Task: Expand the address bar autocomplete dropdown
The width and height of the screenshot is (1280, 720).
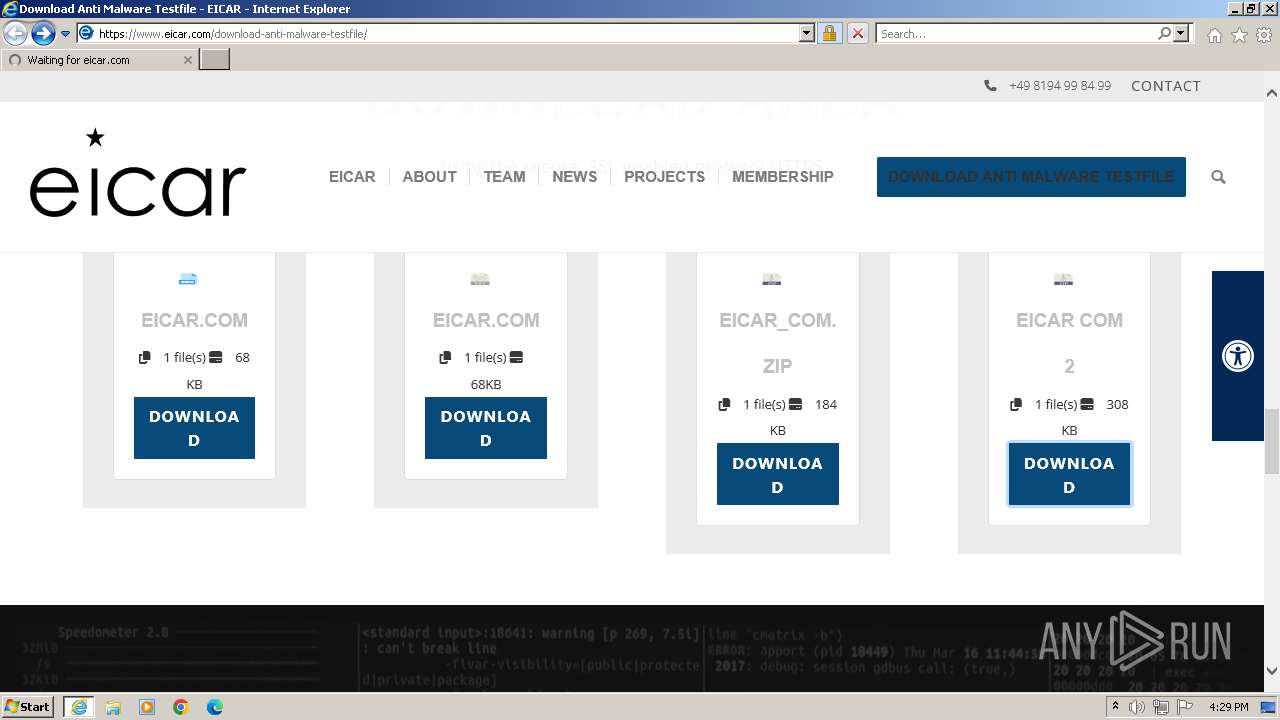Action: click(x=807, y=34)
